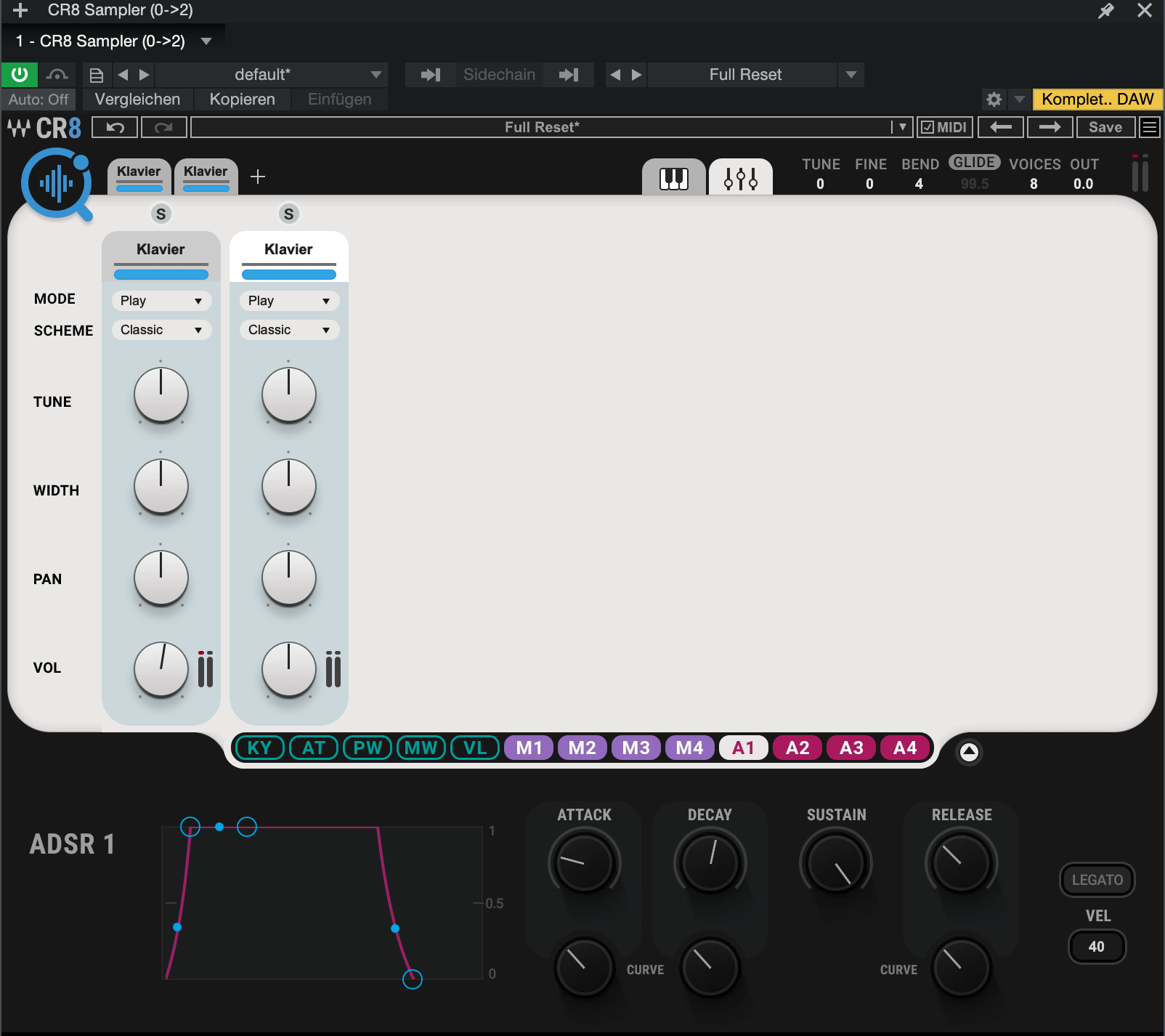Image resolution: width=1165 pixels, height=1036 pixels.
Task: Open first layer Play mode dropdown
Action: (x=161, y=301)
